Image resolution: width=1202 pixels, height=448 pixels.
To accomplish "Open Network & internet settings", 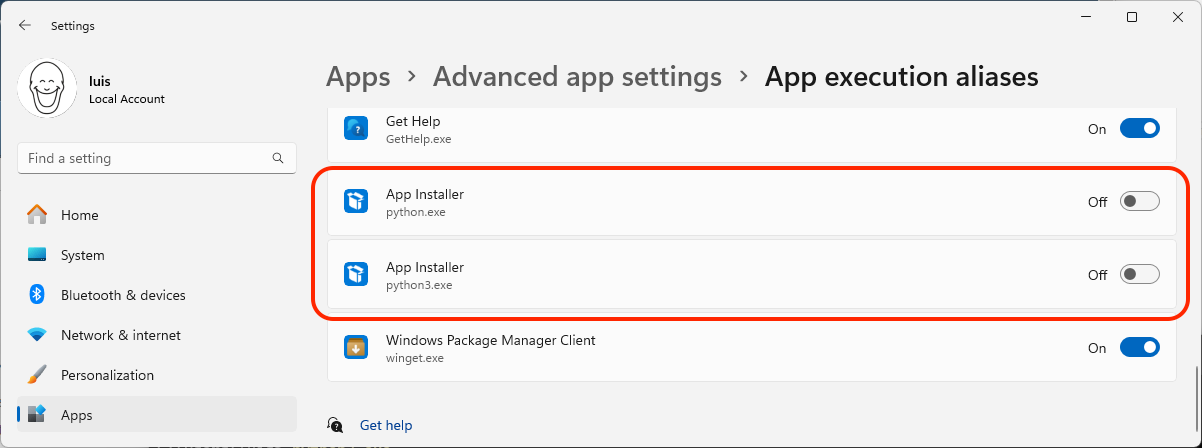I will tap(157, 335).
